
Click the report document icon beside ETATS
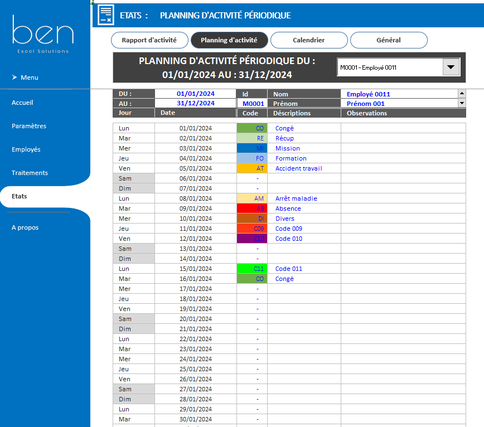[x=106, y=15]
